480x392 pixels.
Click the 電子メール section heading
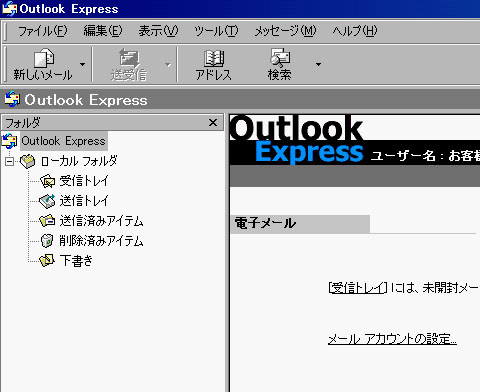tap(265, 223)
